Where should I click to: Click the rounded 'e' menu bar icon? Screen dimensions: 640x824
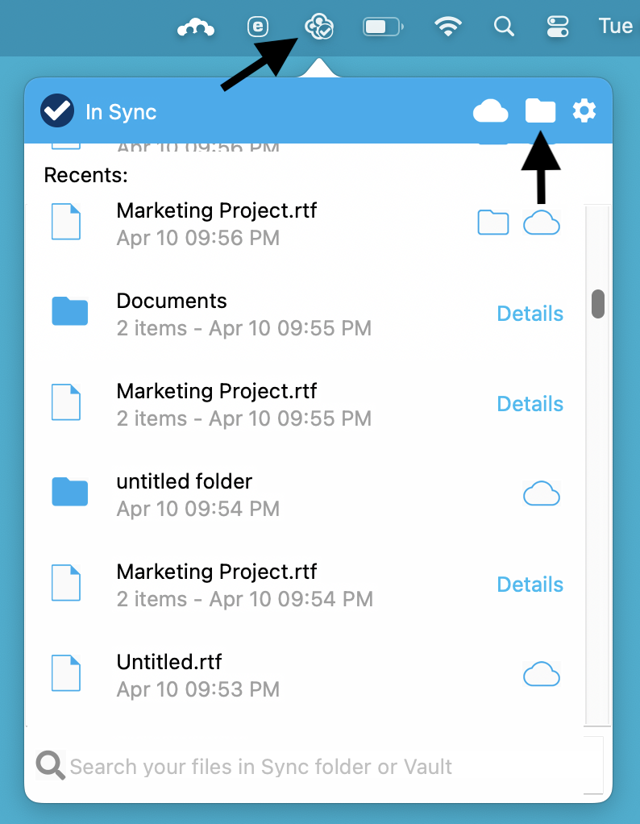pyautogui.click(x=257, y=27)
